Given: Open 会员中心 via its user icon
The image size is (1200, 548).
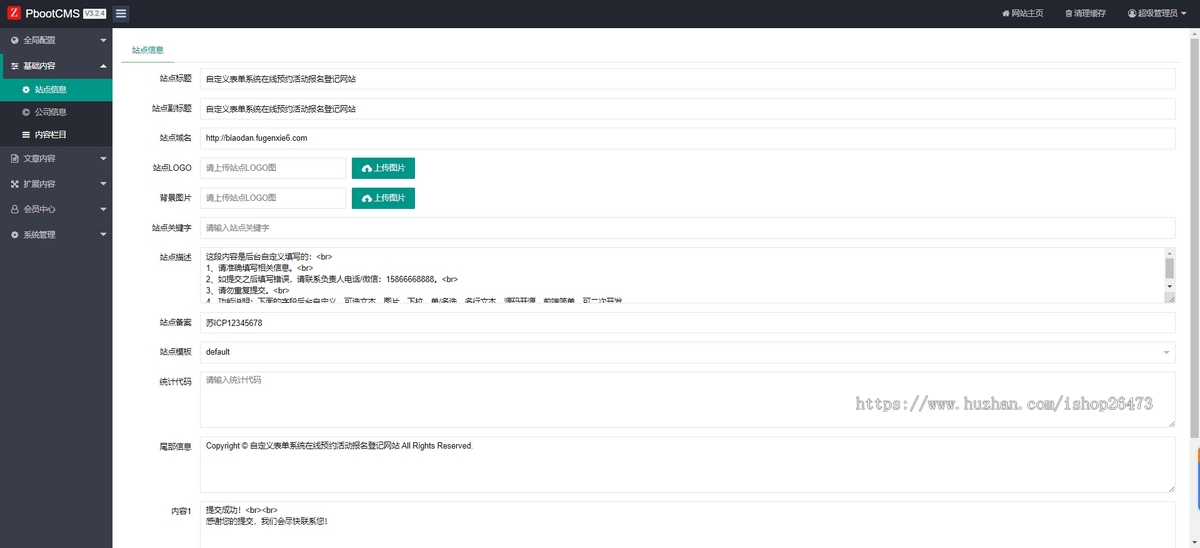Looking at the screenshot, I should click(14, 209).
